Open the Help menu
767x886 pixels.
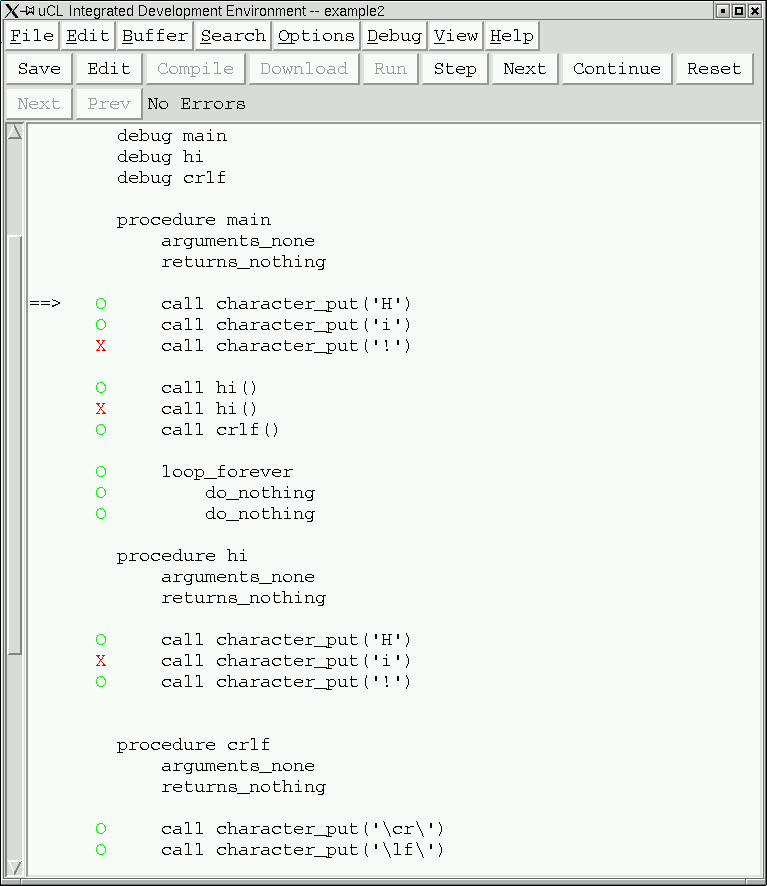tap(512, 36)
